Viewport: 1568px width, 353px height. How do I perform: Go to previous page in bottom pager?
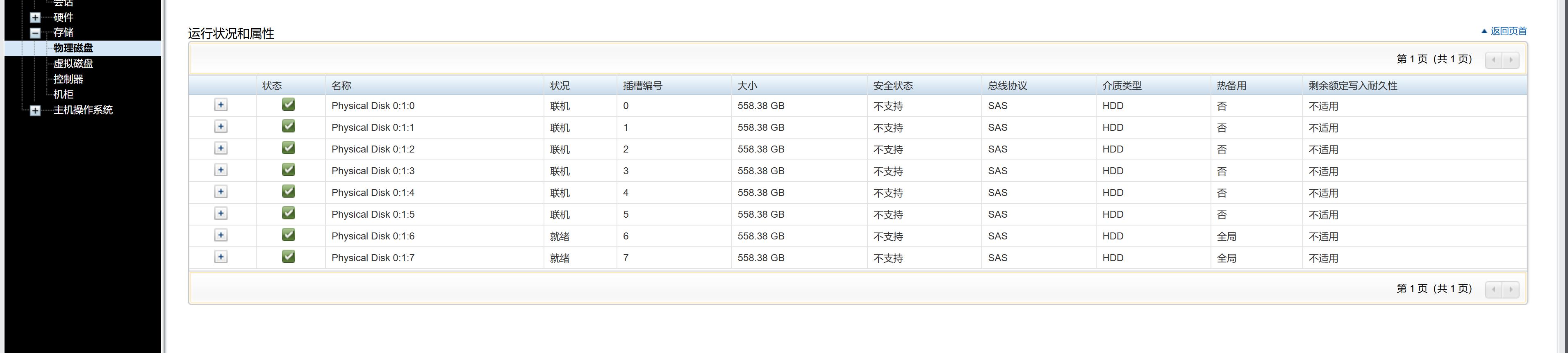(x=1494, y=289)
